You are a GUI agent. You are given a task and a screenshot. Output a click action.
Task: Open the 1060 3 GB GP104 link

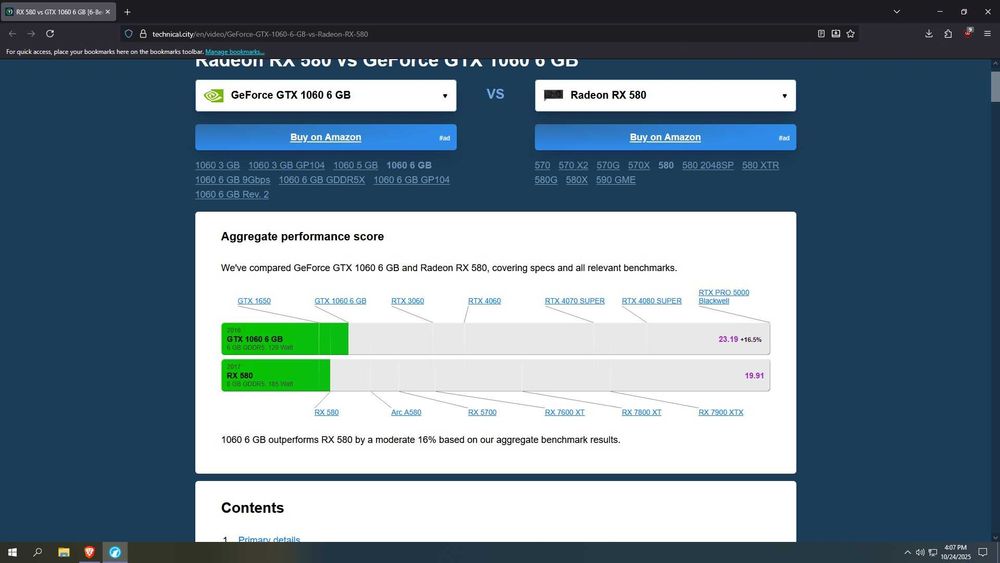(286, 165)
